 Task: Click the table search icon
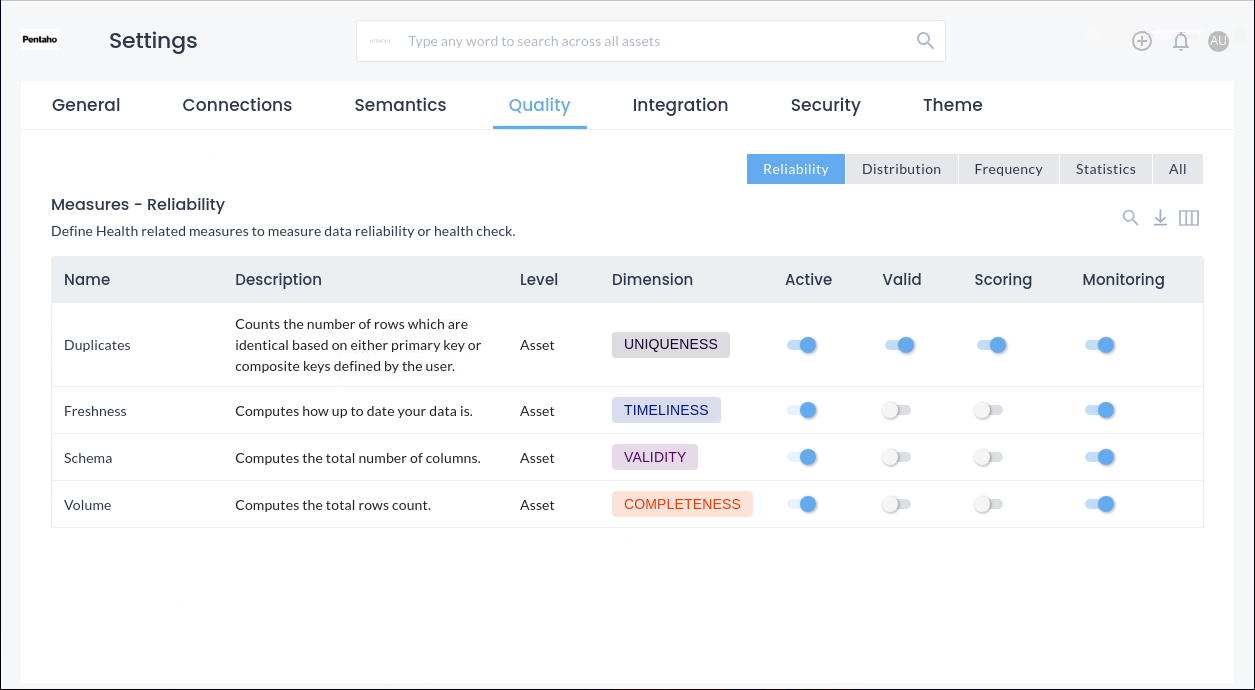(x=1130, y=218)
